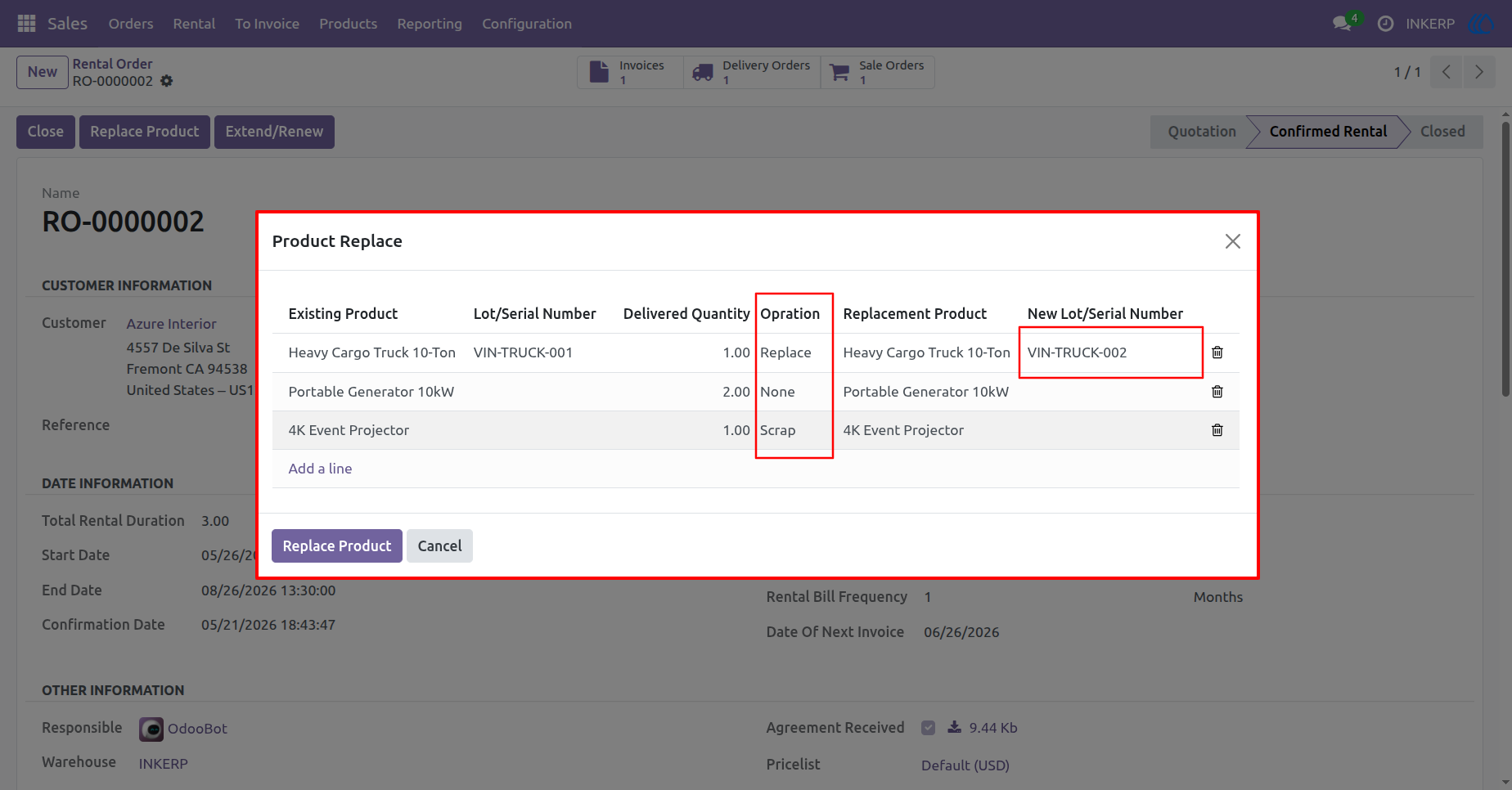Screen dimensions: 1512x790
Task: Open the Configuration menu
Action: click(527, 24)
